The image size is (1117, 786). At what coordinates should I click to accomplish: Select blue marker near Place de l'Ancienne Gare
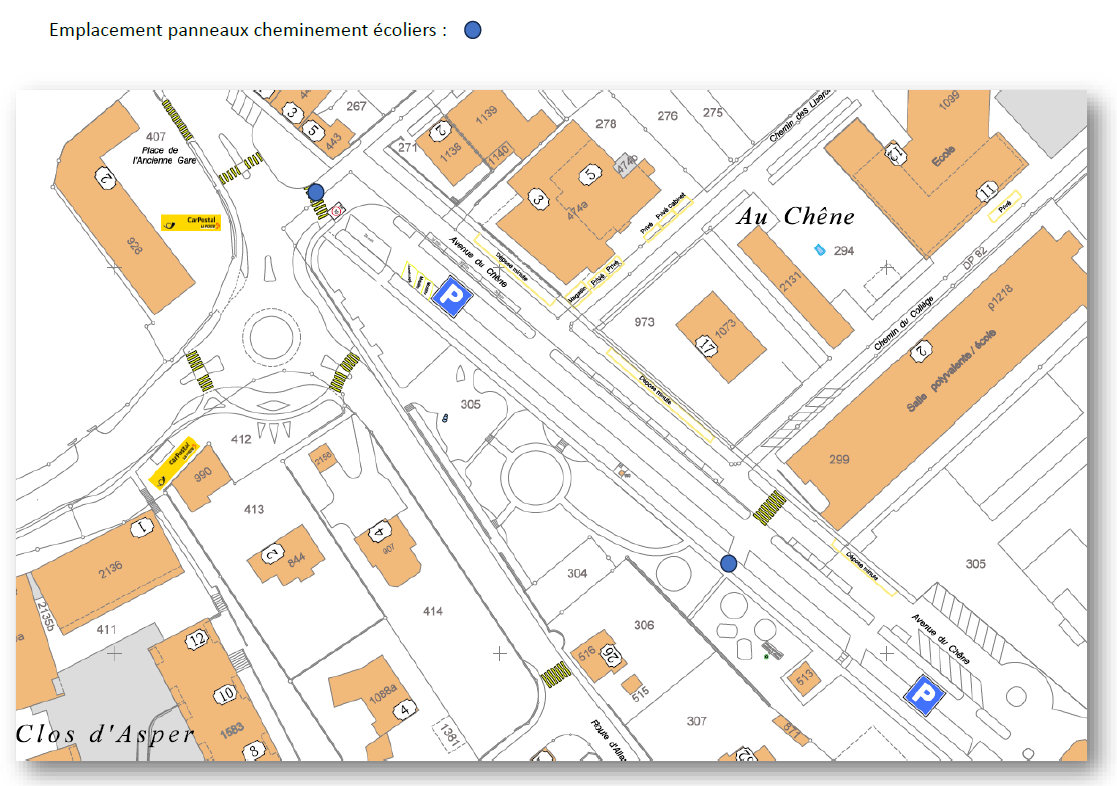316,191
